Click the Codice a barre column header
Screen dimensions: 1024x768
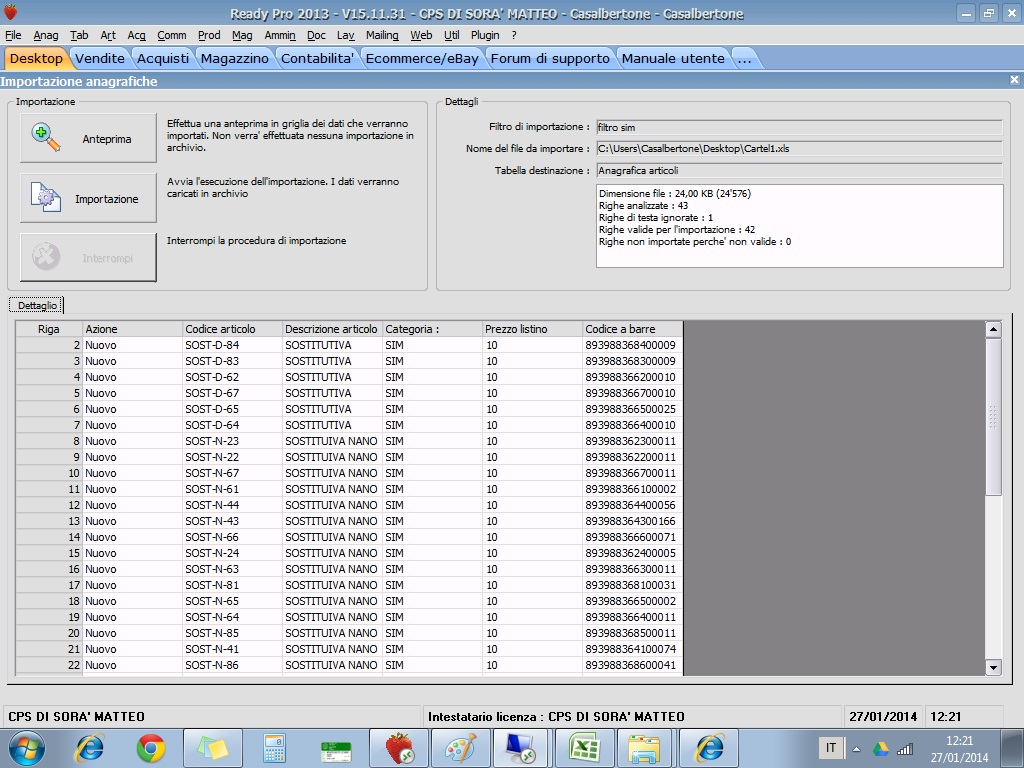pos(632,328)
